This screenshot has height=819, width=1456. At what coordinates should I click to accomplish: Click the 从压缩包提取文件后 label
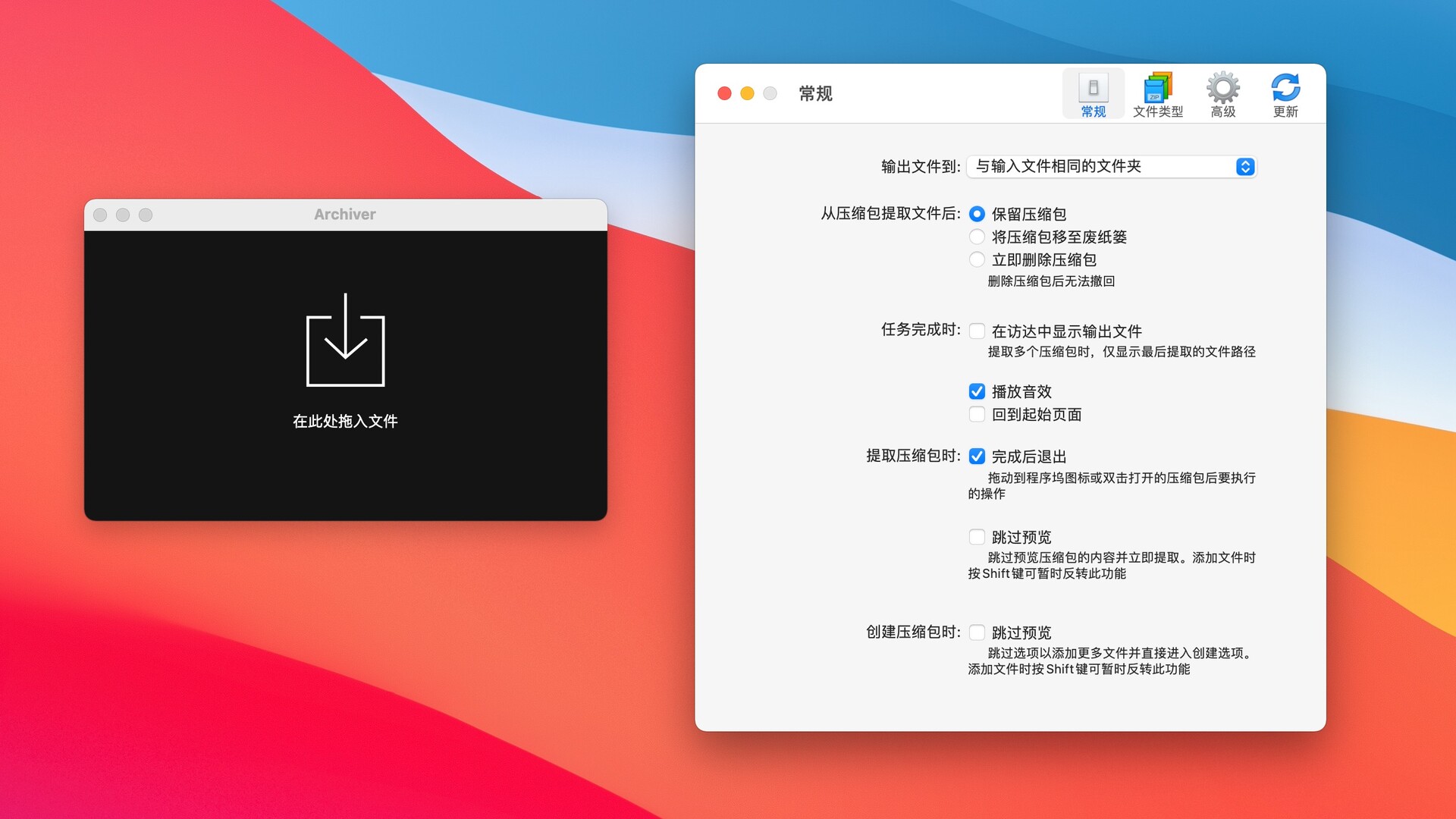pos(890,214)
